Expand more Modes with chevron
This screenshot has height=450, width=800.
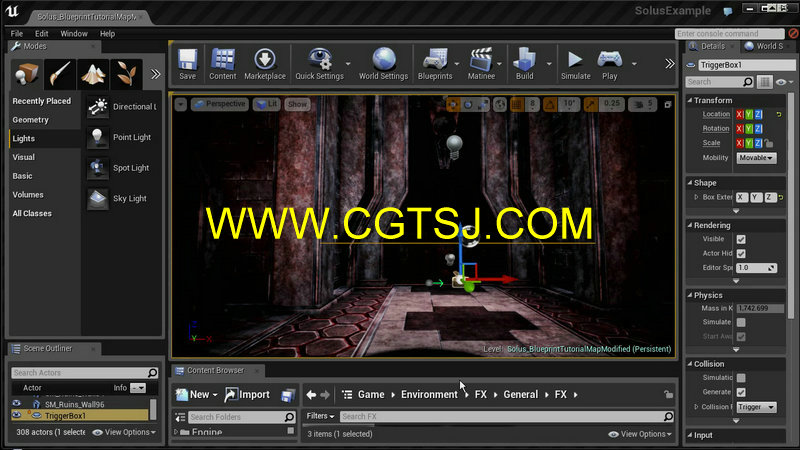tap(155, 74)
